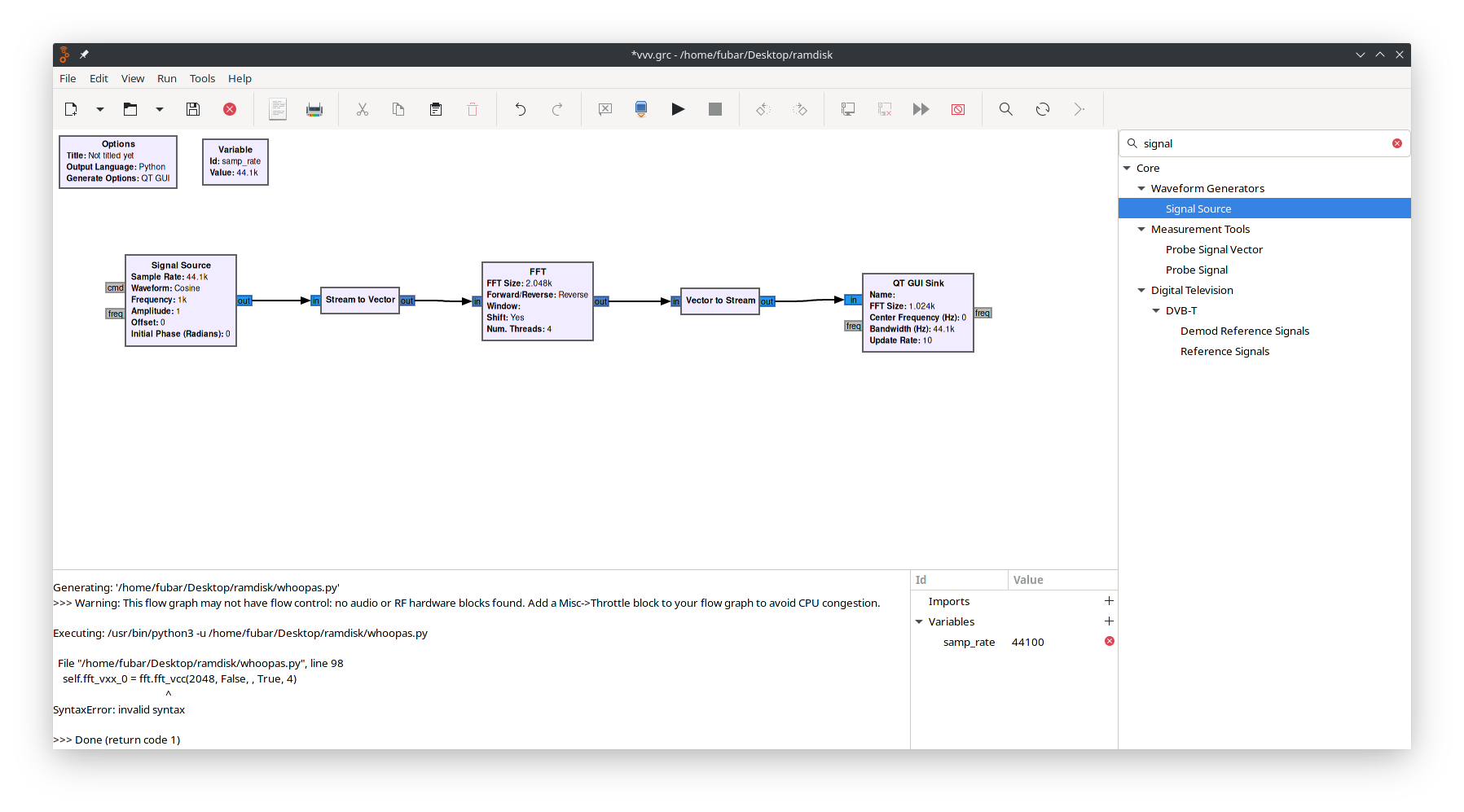Open the new file dropdown arrow
This screenshot has width=1464, height=812.
[99, 108]
